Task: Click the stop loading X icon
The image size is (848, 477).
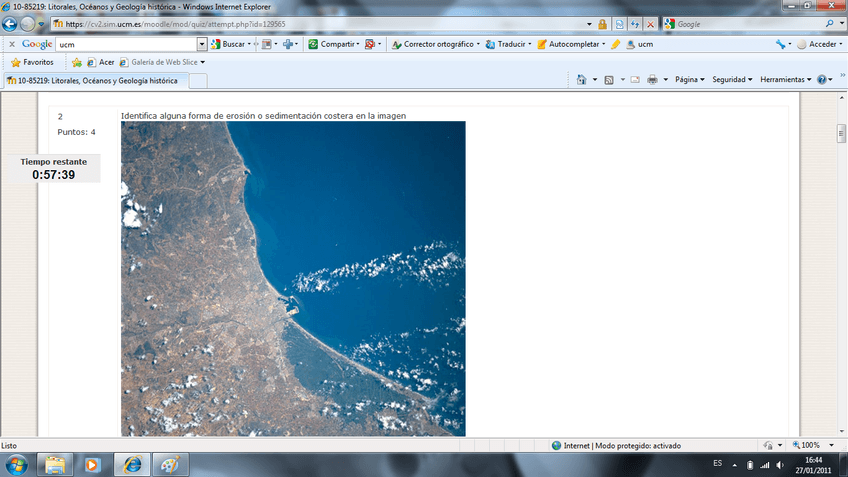Action: [x=650, y=24]
